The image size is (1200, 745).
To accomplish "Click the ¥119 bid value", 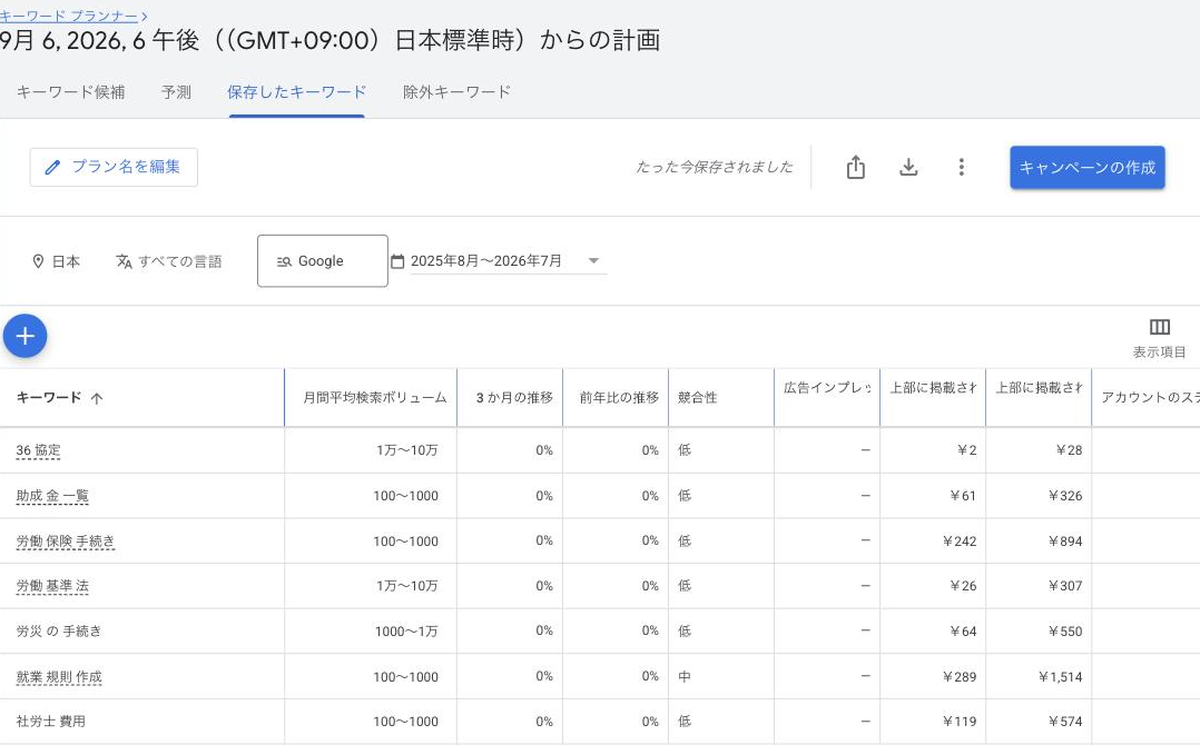I will pyautogui.click(x=959, y=721).
